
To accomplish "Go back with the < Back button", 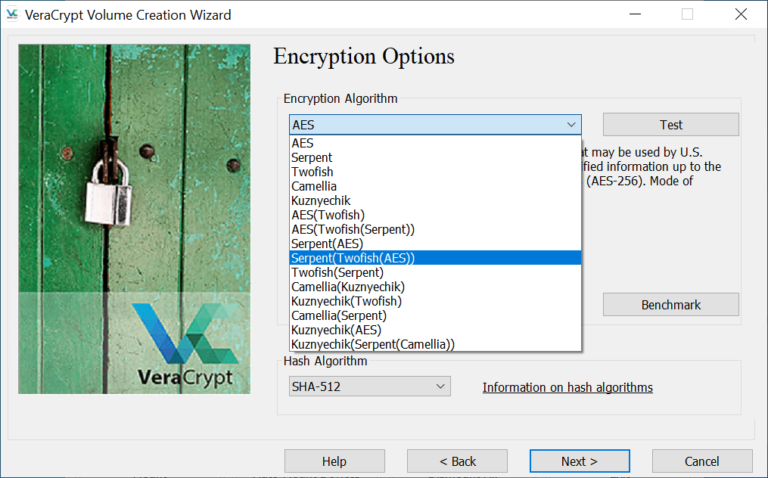I will (457, 461).
